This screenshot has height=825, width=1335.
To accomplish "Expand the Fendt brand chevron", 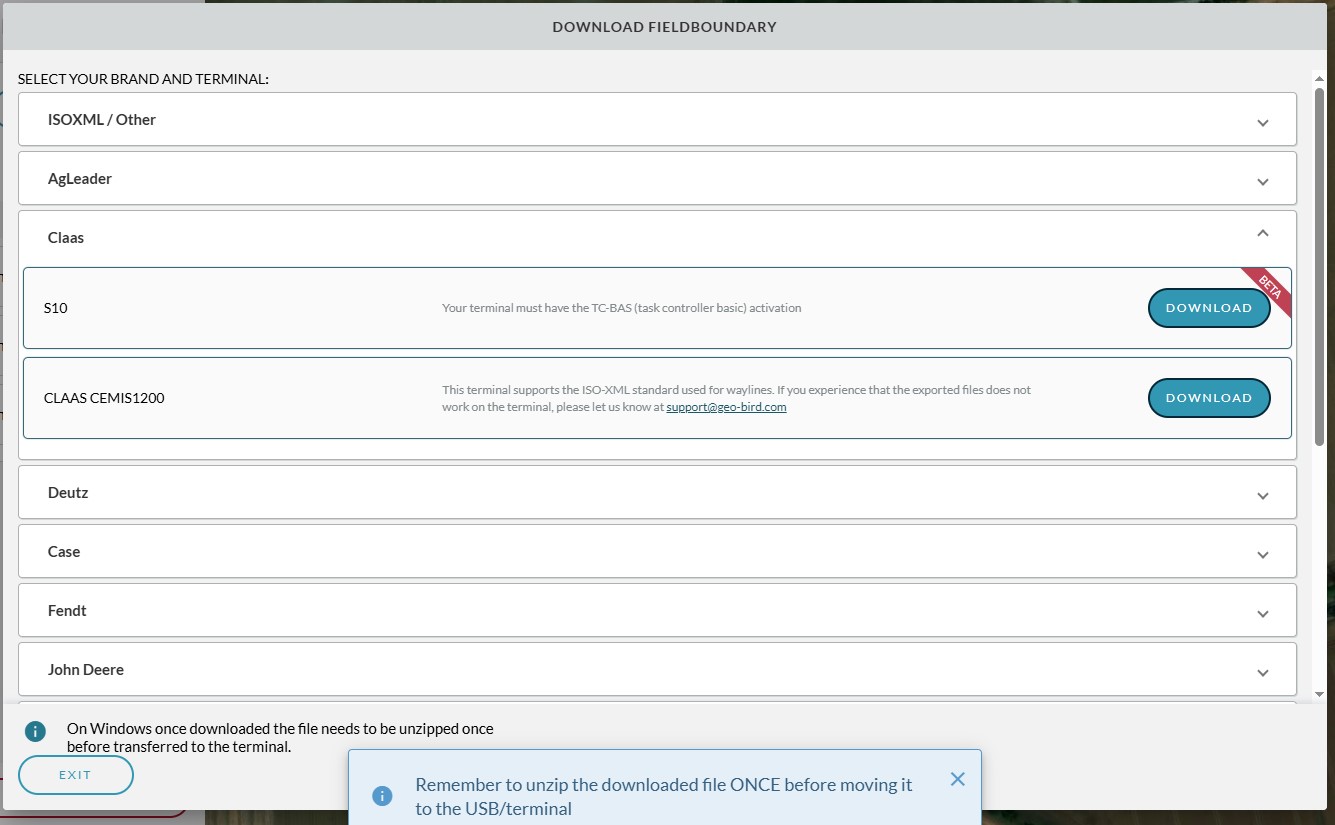I will click(1262, 613).
